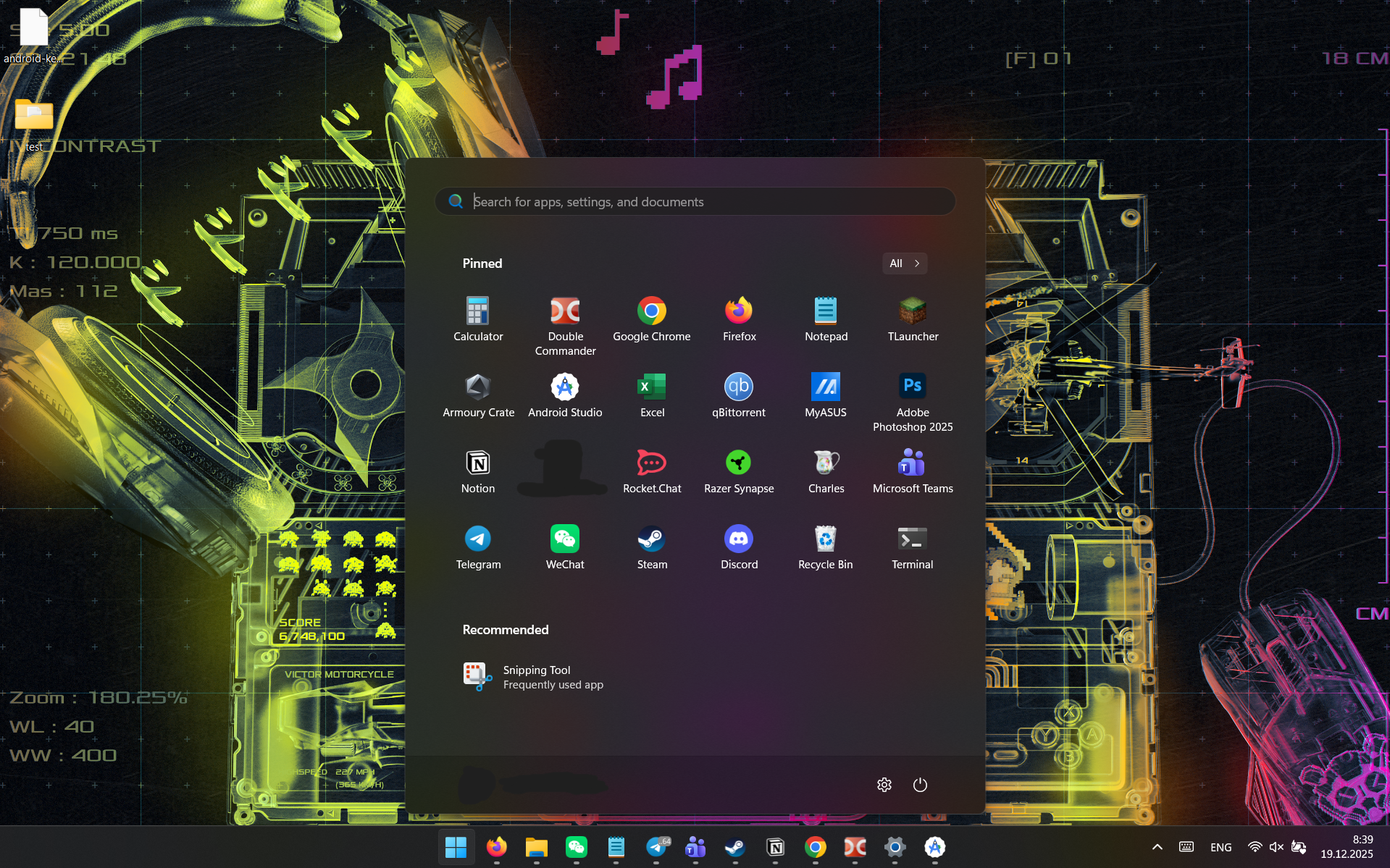Open MyASUS app
The height and width of the screenshot is (868, 1390).
(826, 395)
